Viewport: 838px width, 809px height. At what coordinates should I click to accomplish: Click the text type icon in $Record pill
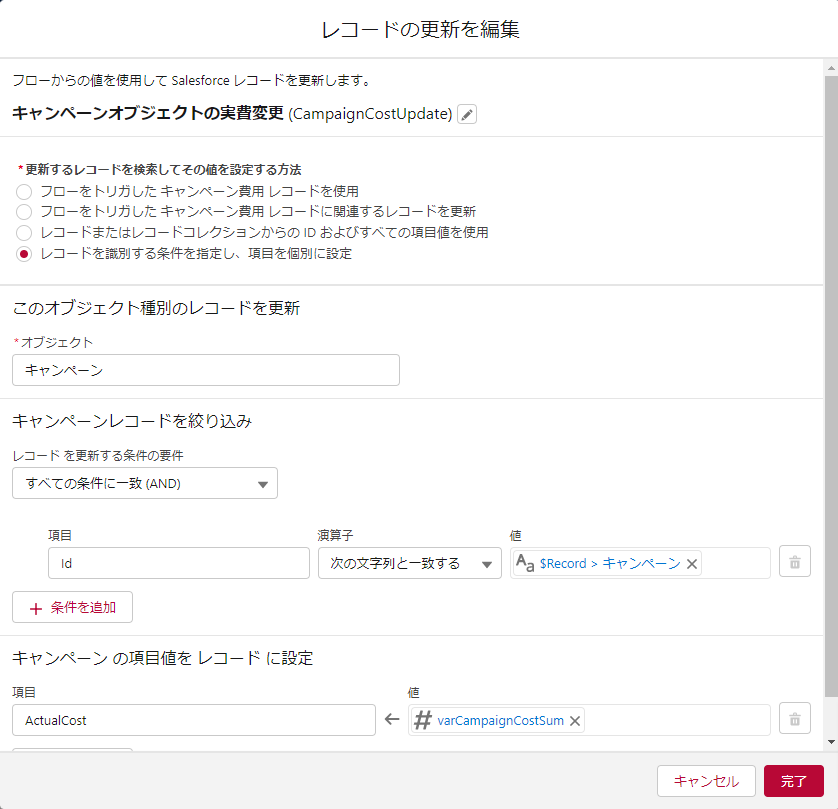coord(525,563)
